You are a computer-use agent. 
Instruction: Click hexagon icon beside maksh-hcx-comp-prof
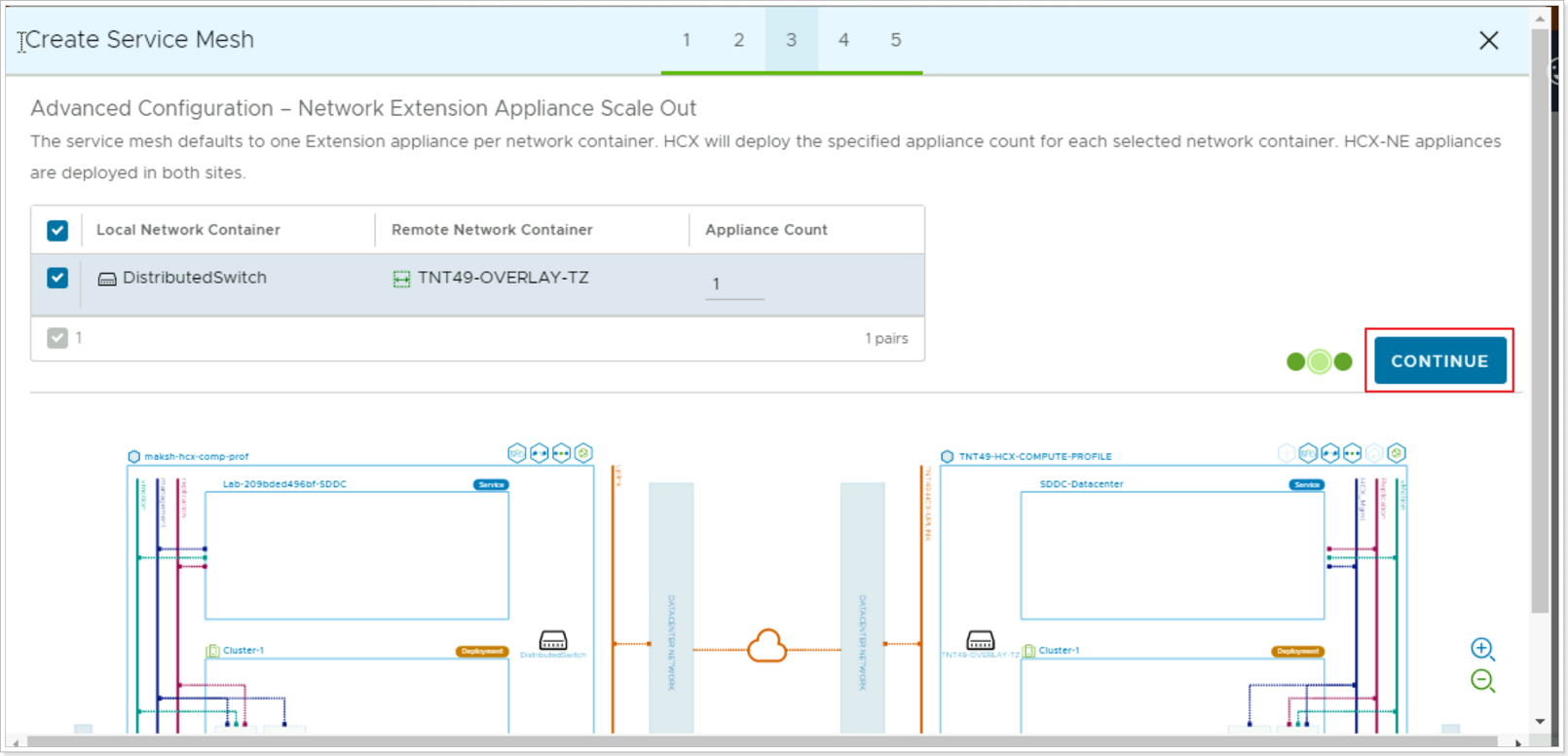point(134,456)
